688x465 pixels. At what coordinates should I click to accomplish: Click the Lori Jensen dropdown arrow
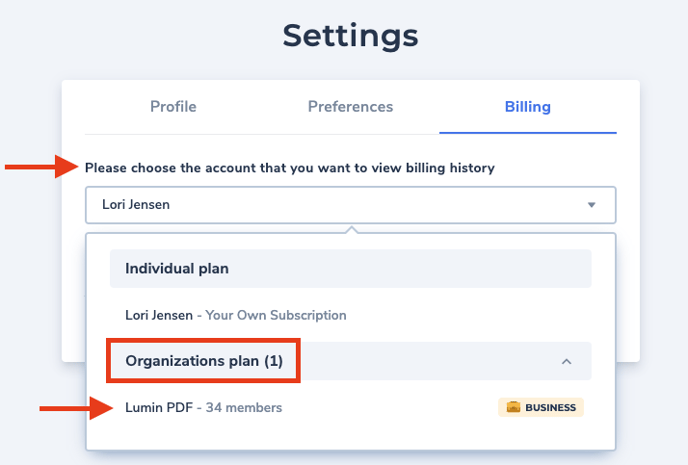[591, 205]
